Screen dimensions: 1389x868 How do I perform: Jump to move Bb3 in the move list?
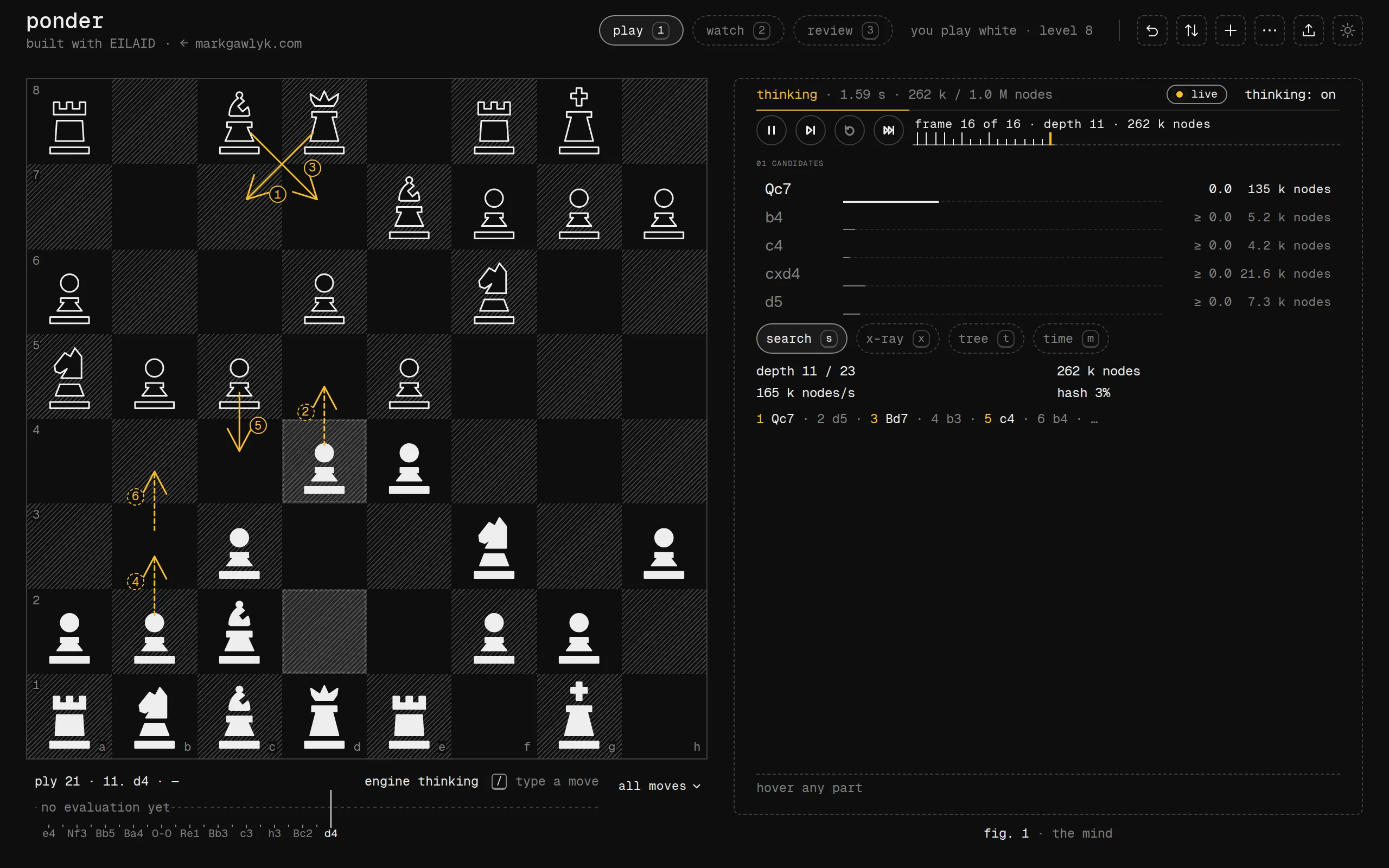pos(218,833)
